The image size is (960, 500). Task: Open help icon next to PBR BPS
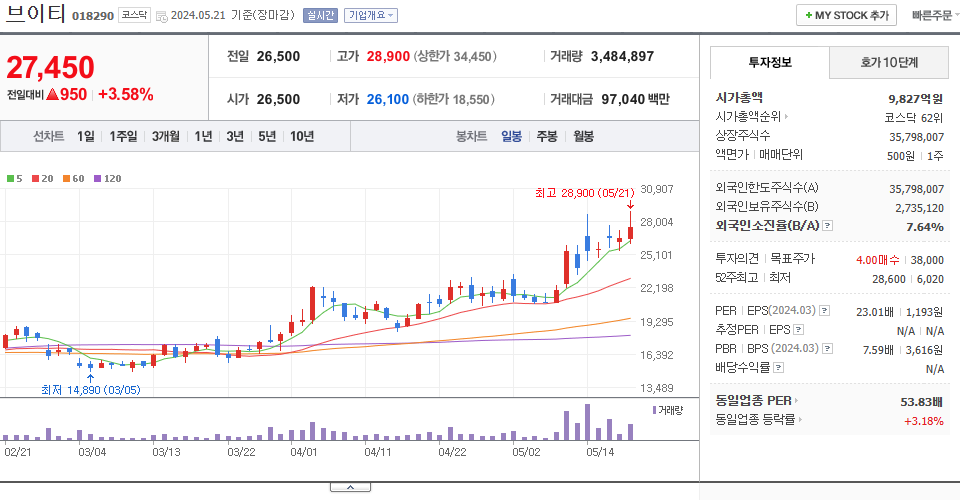[827, 349]
